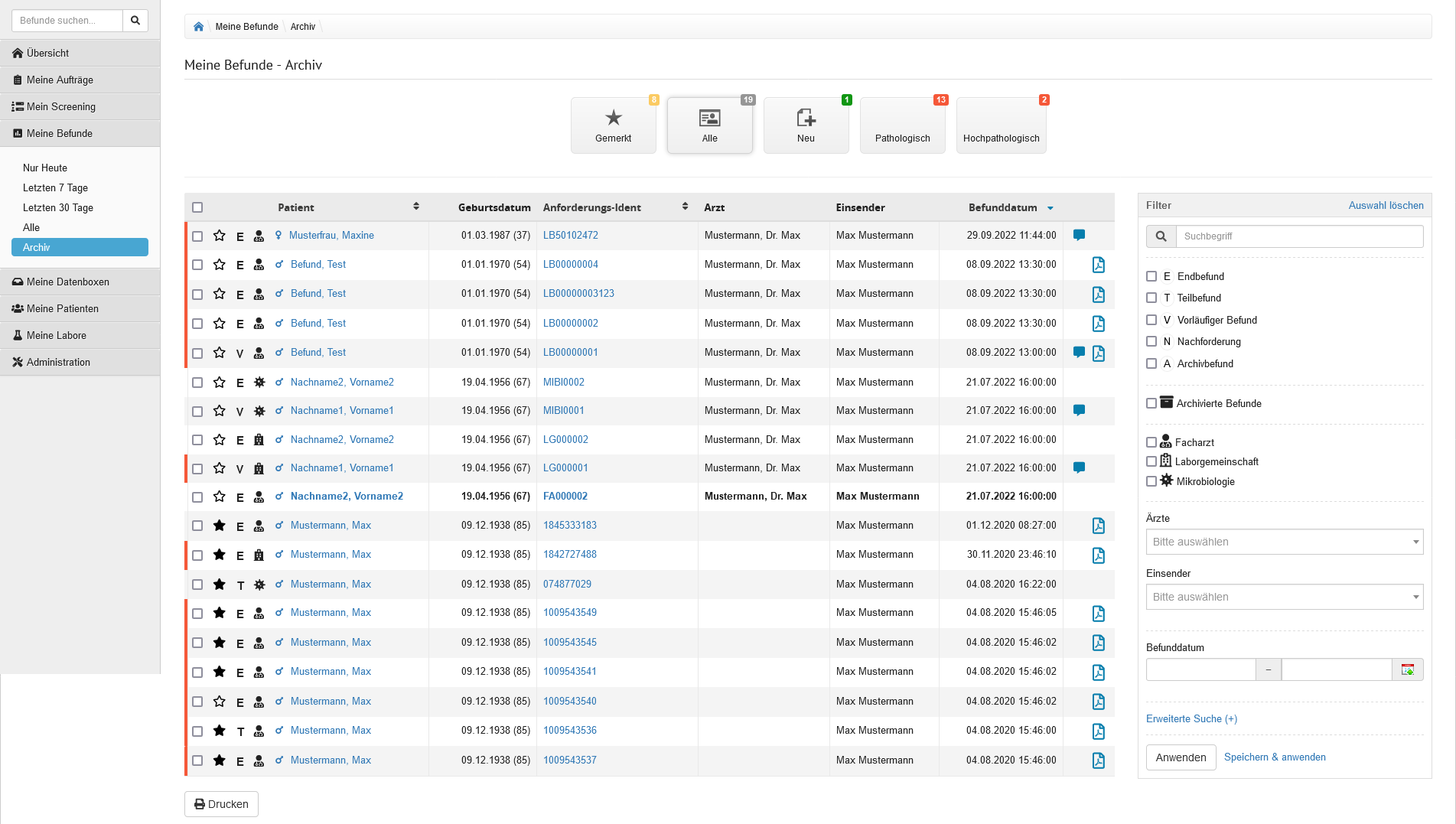Check the Archivierte Befunde filter

[1151, 403]
